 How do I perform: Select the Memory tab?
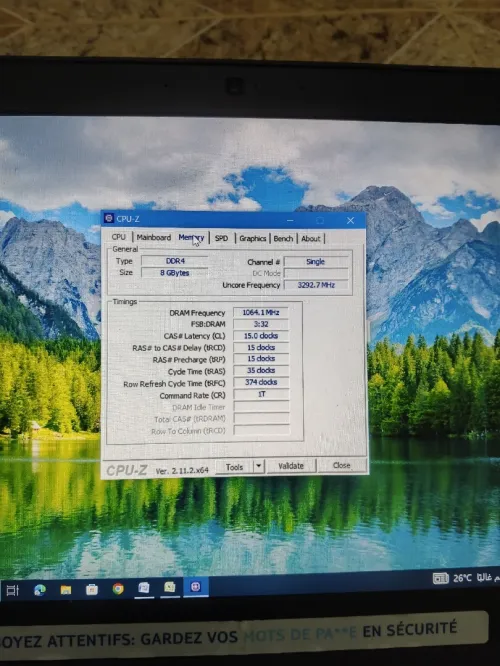pos(191,238)
